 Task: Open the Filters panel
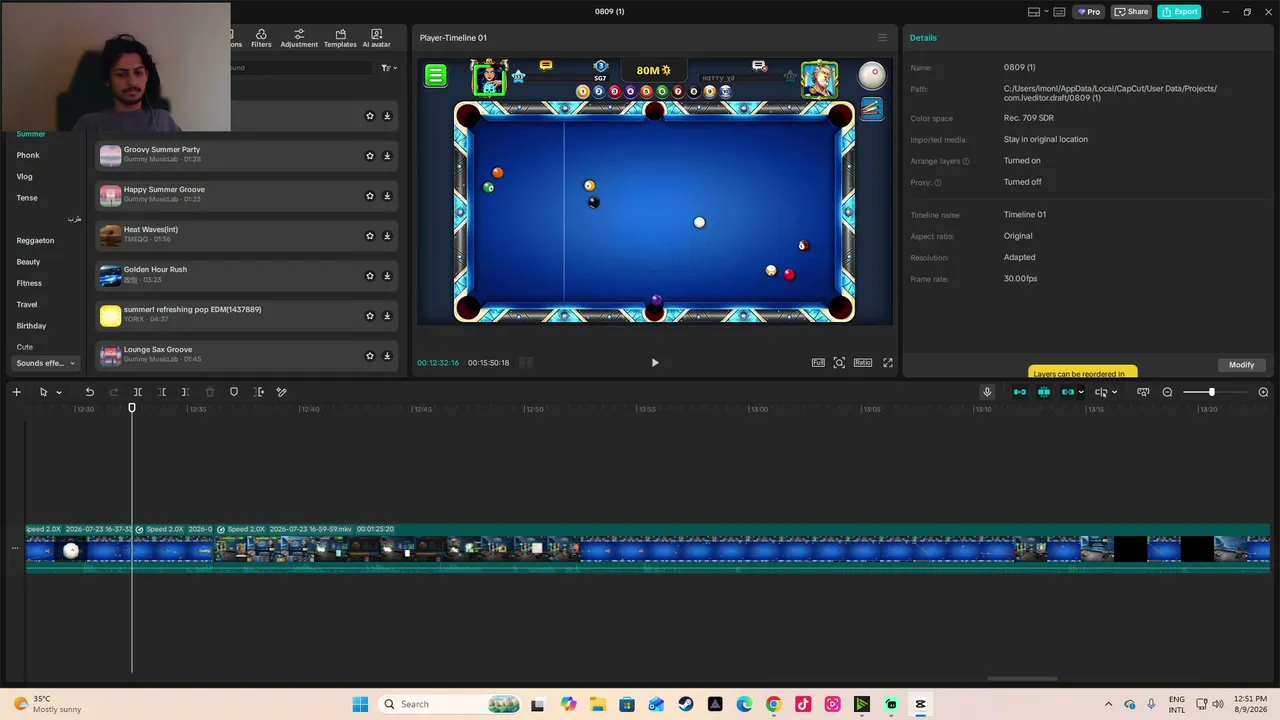point(261,38)
